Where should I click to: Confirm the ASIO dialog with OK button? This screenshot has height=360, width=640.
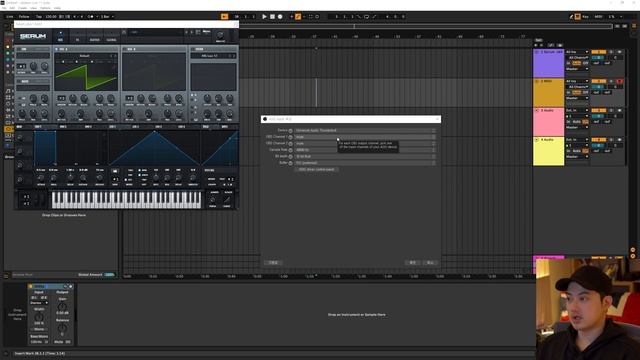click(x=413, y=262)
